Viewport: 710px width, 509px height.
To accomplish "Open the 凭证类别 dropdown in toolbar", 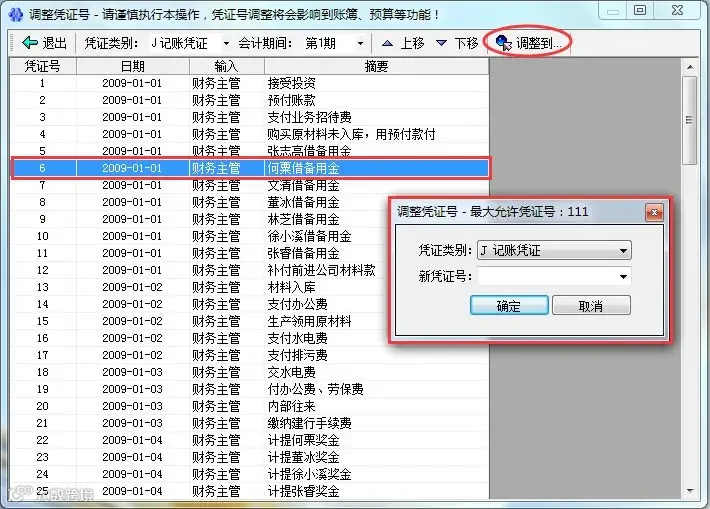I will click(x=226, y=43).
